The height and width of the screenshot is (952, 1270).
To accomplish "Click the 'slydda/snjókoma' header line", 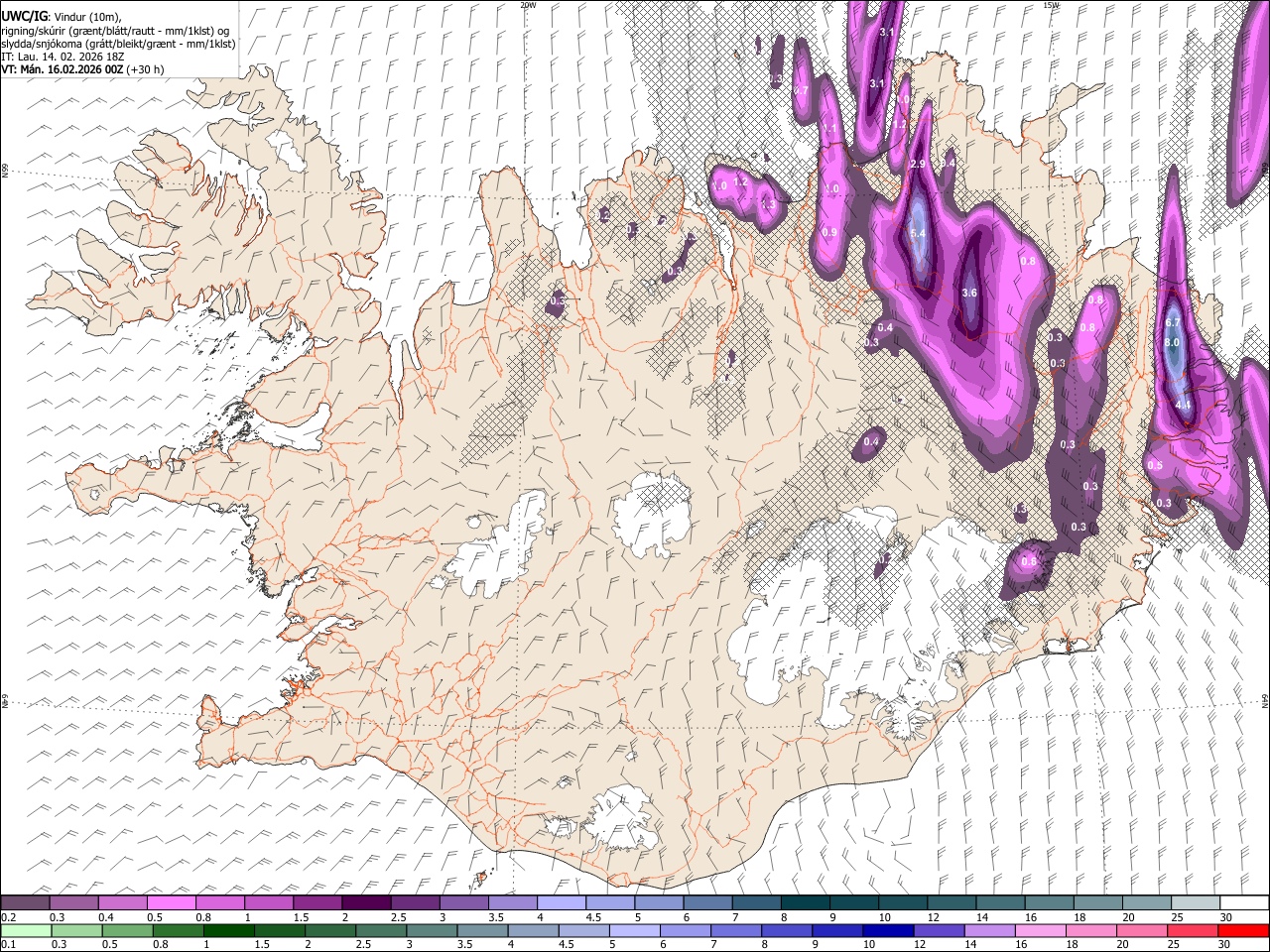I will (118, 44).
